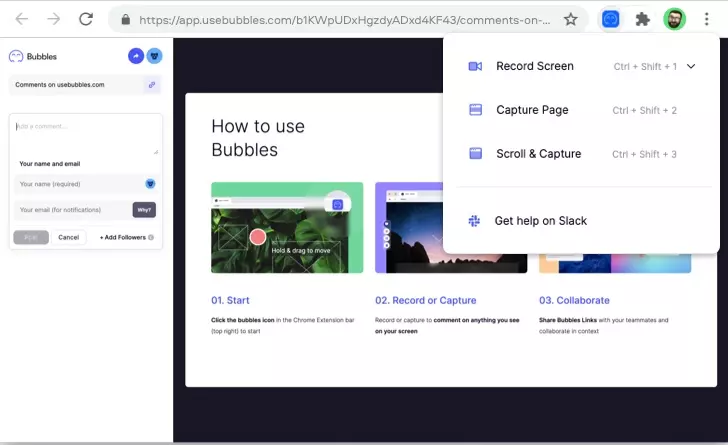Click the Why? button next to email
The height and width of the screenshot is (445, 728).
coord(144,210)
